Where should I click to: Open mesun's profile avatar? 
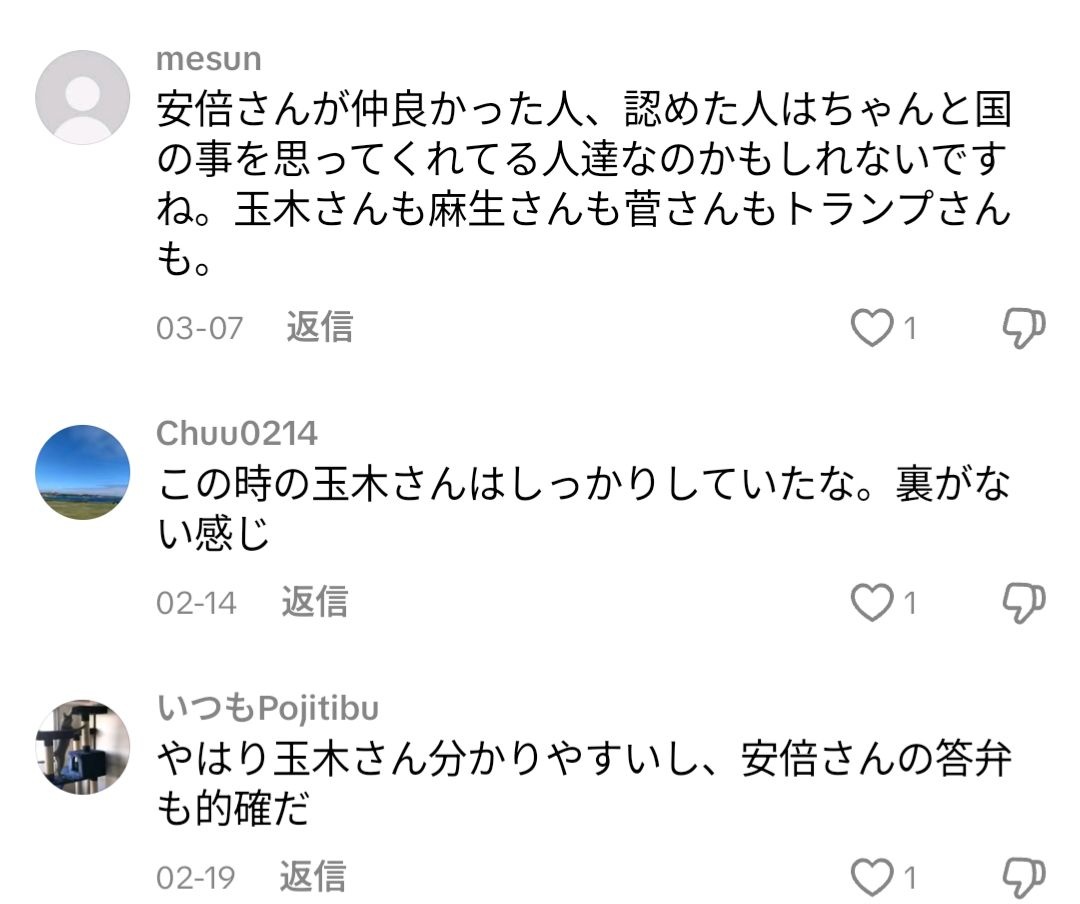[x=83, y=97]
